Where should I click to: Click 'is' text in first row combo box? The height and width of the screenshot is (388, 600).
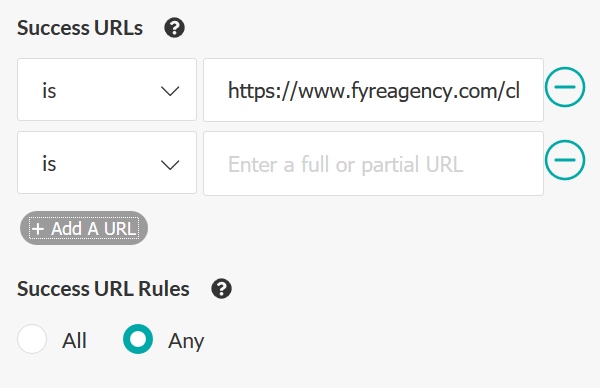tap(49, 91)
